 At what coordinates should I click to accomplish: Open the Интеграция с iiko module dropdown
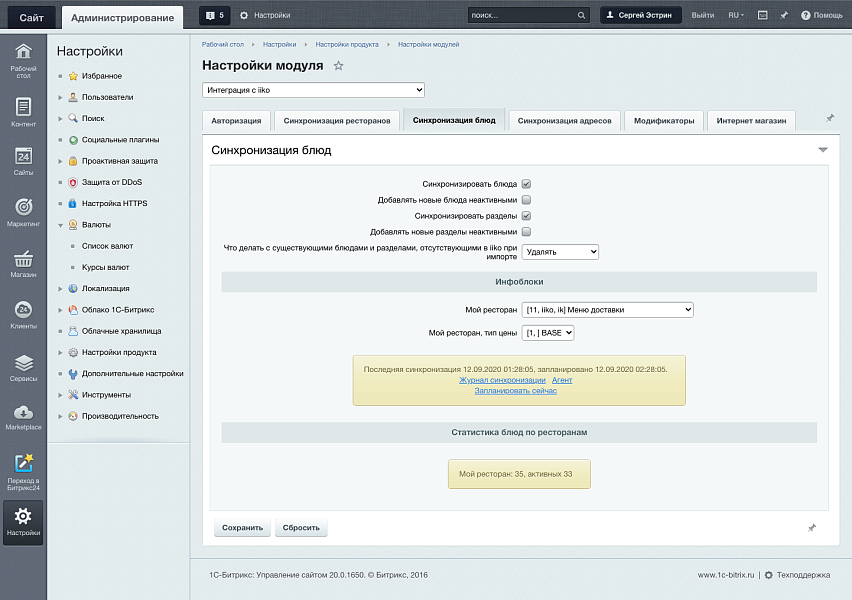point(313,90)
